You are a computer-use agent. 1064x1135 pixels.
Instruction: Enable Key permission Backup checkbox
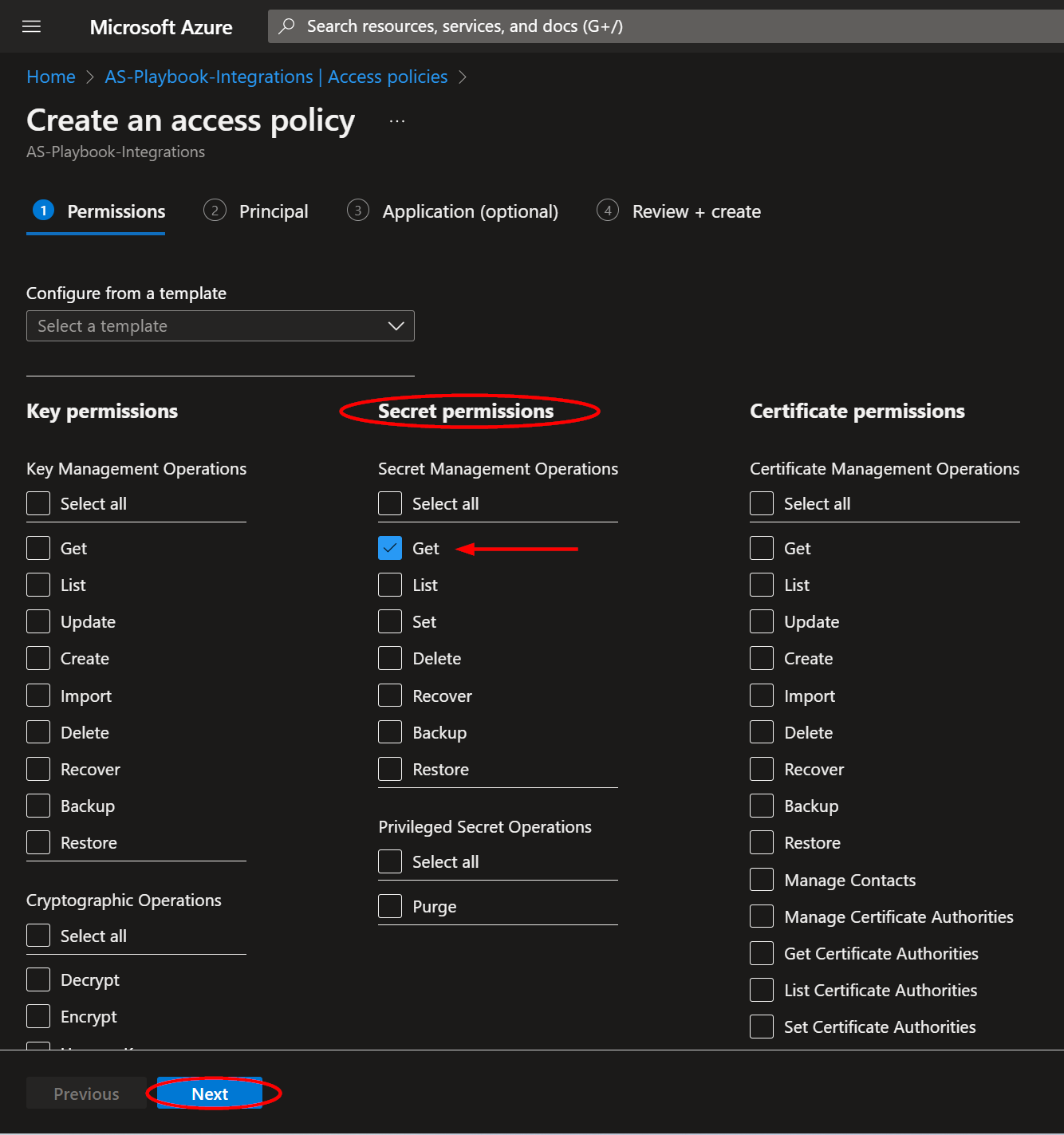point(38,806)
